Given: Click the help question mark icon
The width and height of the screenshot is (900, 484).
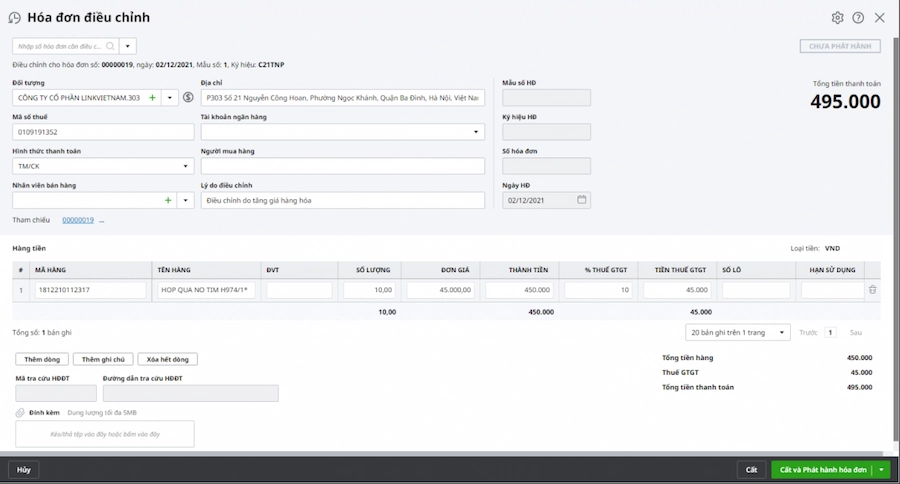Looking at the screenshot, I should pyautogui.click(x=858, y=17).
